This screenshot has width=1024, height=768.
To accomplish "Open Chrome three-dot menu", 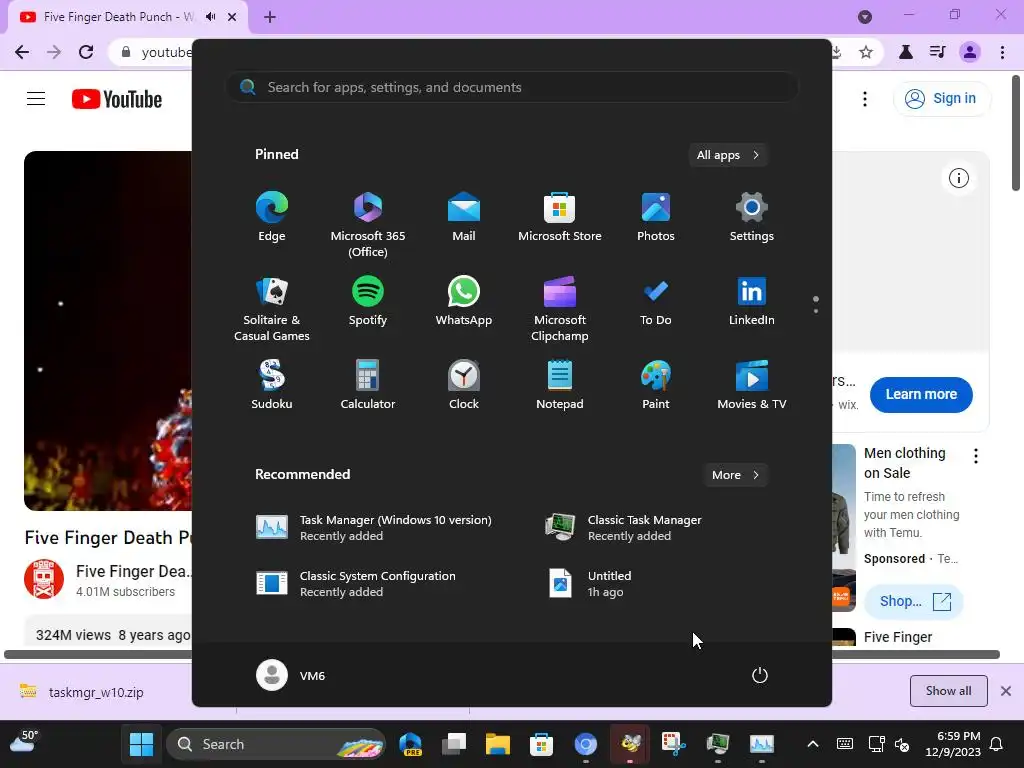I will (x=1002, y=52).
